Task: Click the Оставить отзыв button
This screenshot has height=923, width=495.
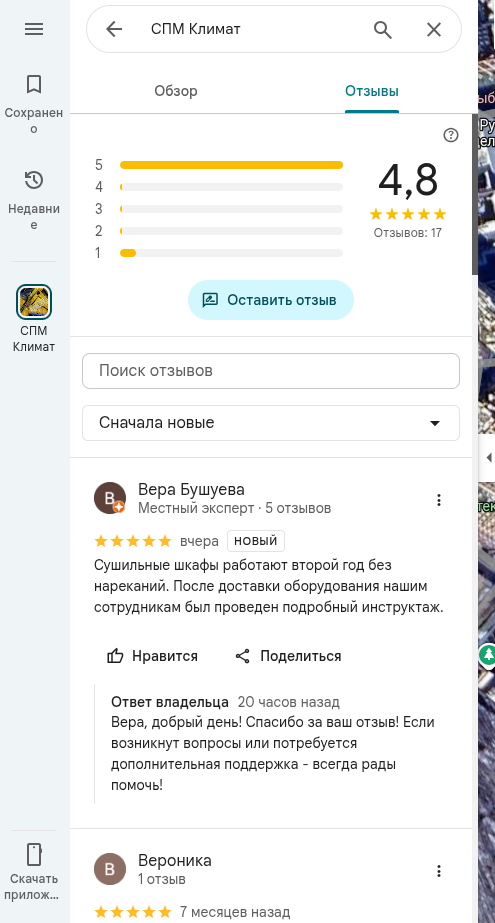Action: (x=271, y=300)
